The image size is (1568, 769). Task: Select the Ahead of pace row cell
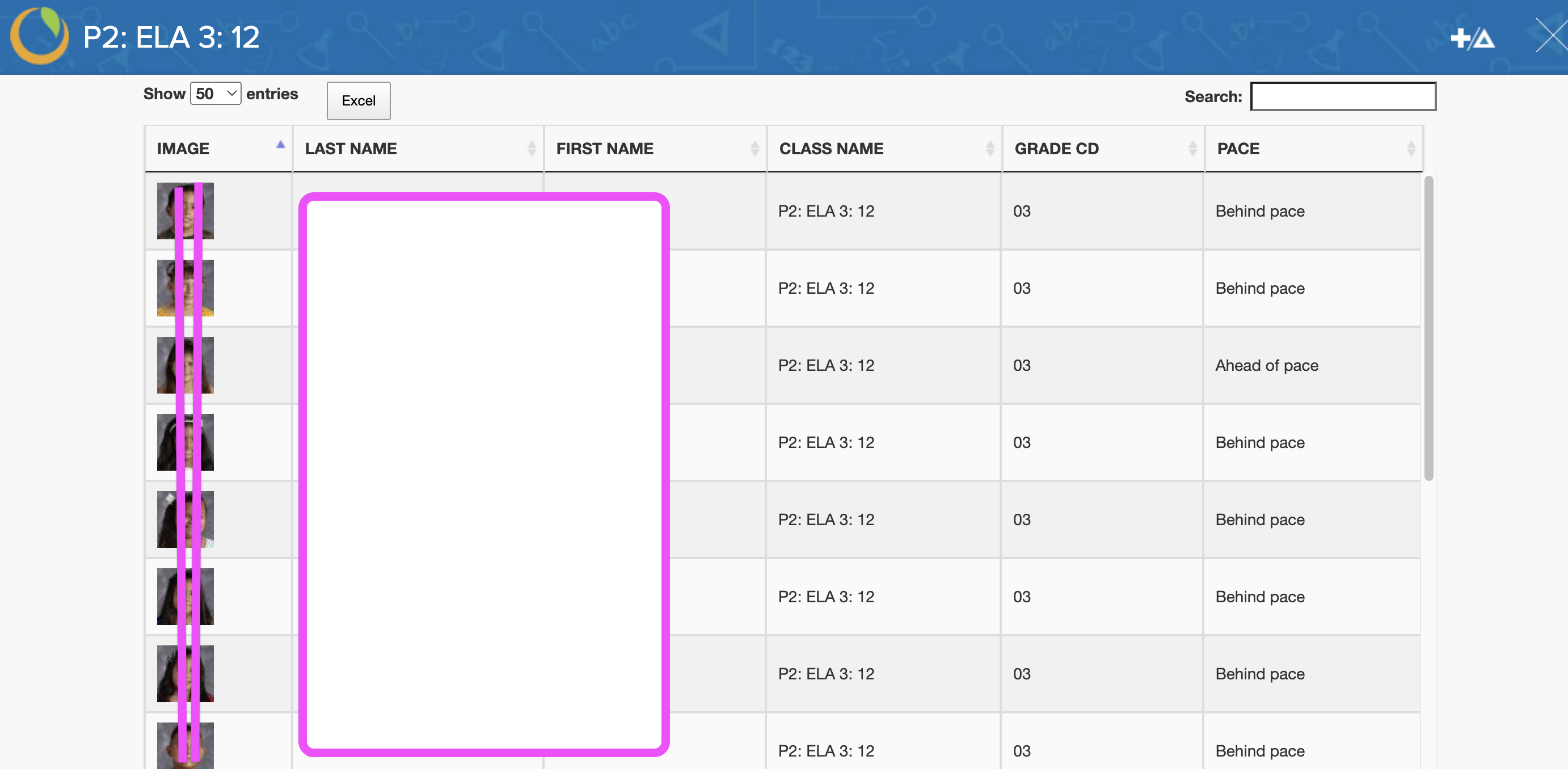[x=1267, y=365]
